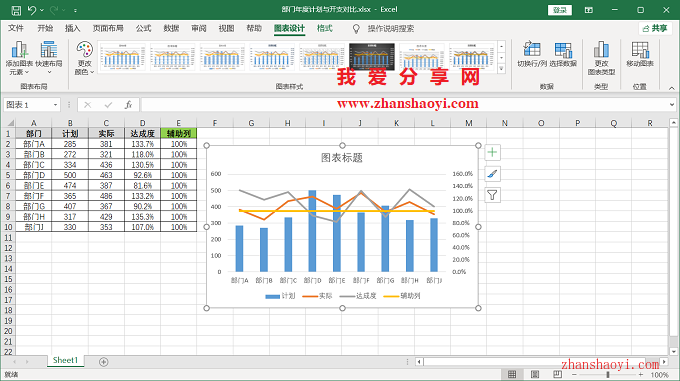
Task: Click the 操作说明搜索 search box
Action: pos(390,29)
